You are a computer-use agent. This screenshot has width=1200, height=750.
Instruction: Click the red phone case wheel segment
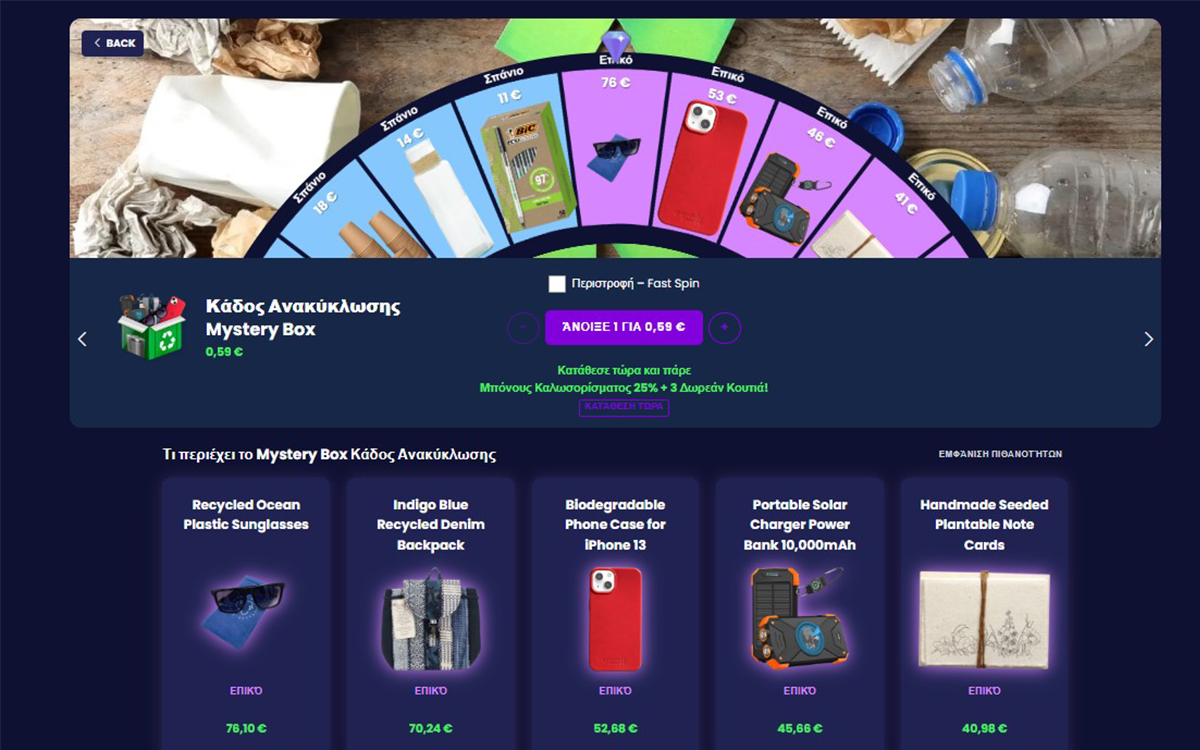(704, 160)
